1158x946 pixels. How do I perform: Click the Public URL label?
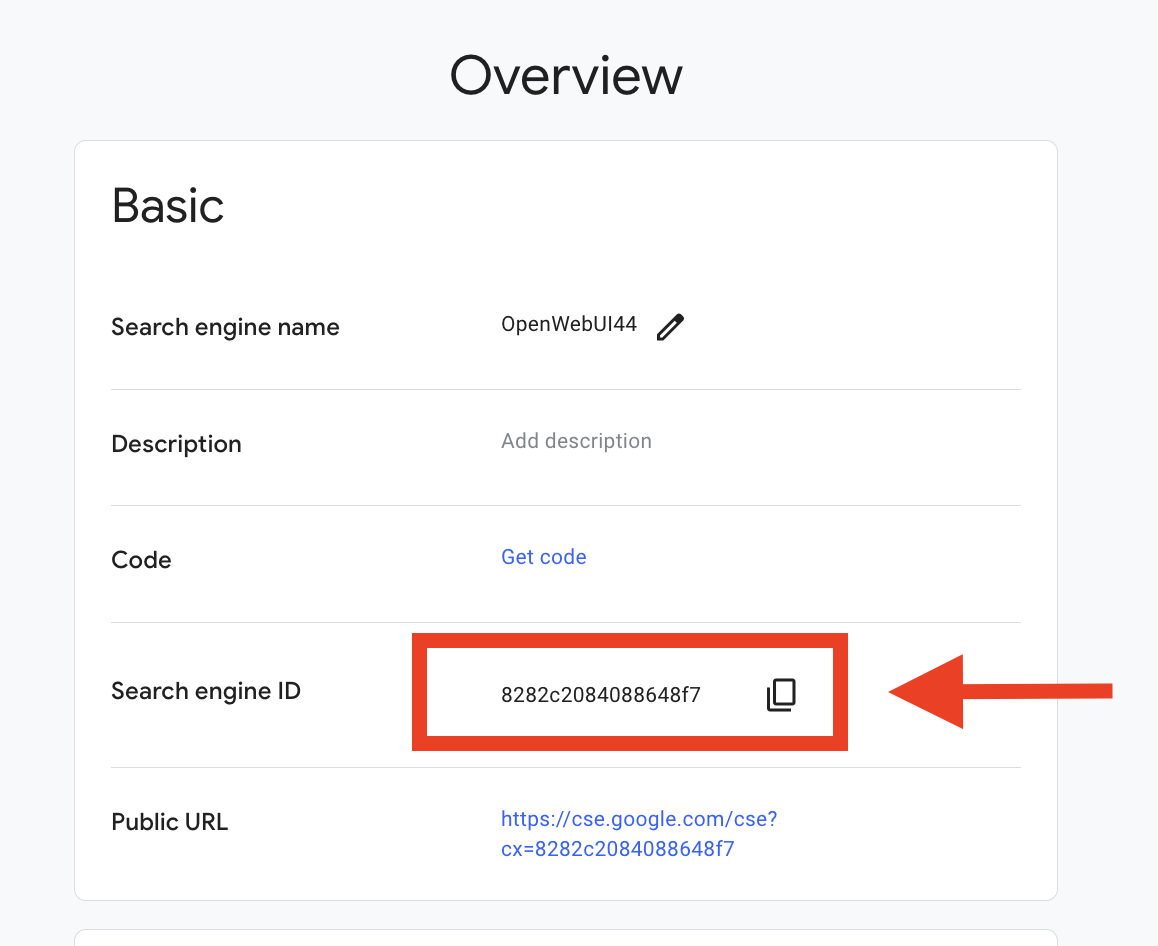coord(169,822)
